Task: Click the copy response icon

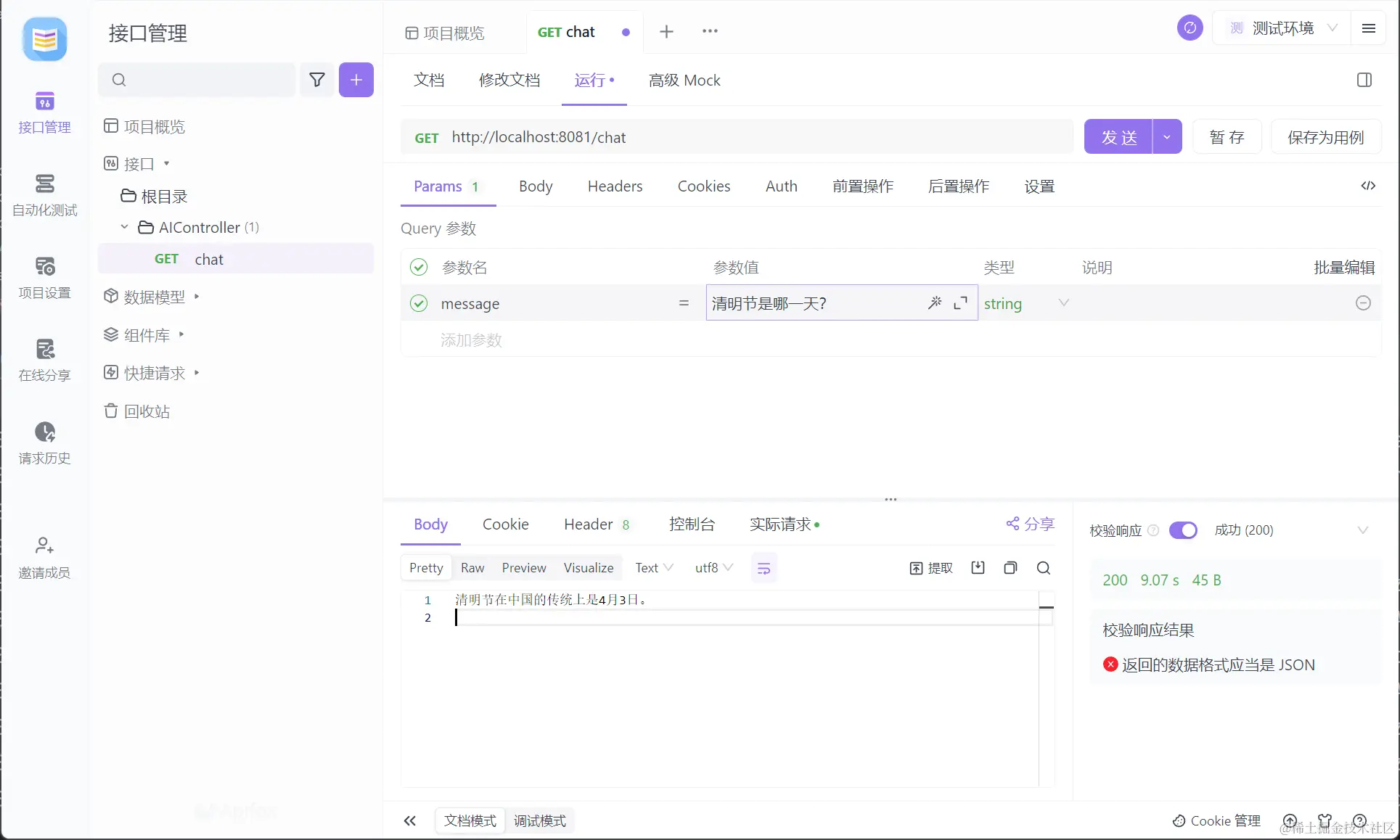Action: coord(1010,568)
